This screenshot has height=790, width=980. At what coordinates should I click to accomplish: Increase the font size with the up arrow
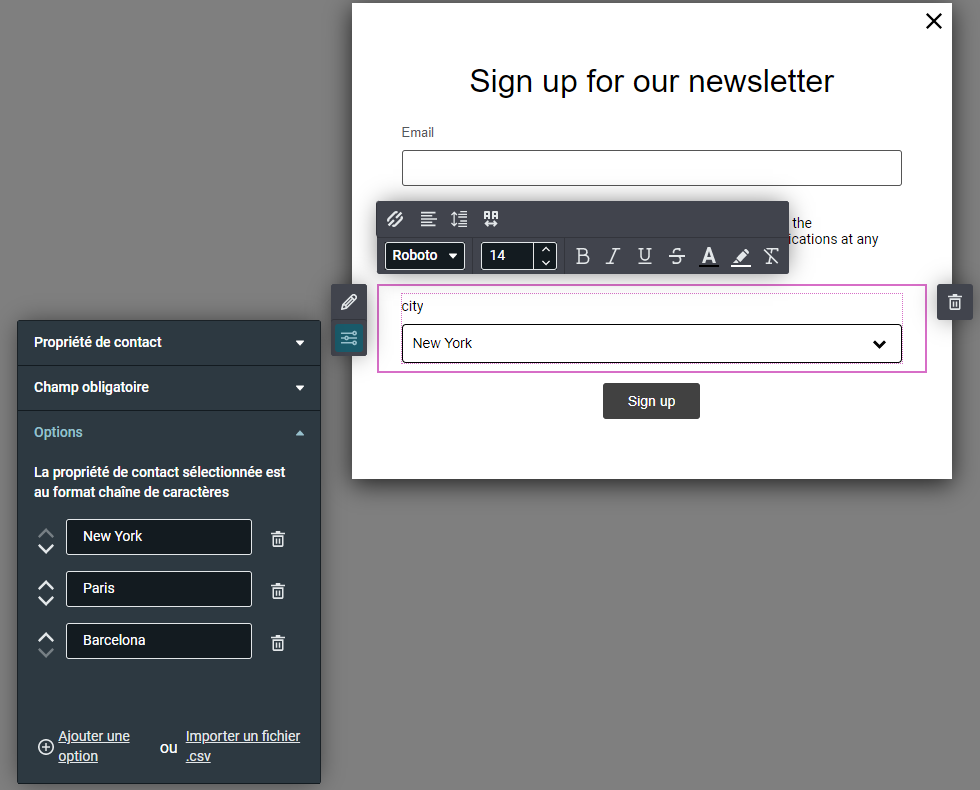point(546,249)
